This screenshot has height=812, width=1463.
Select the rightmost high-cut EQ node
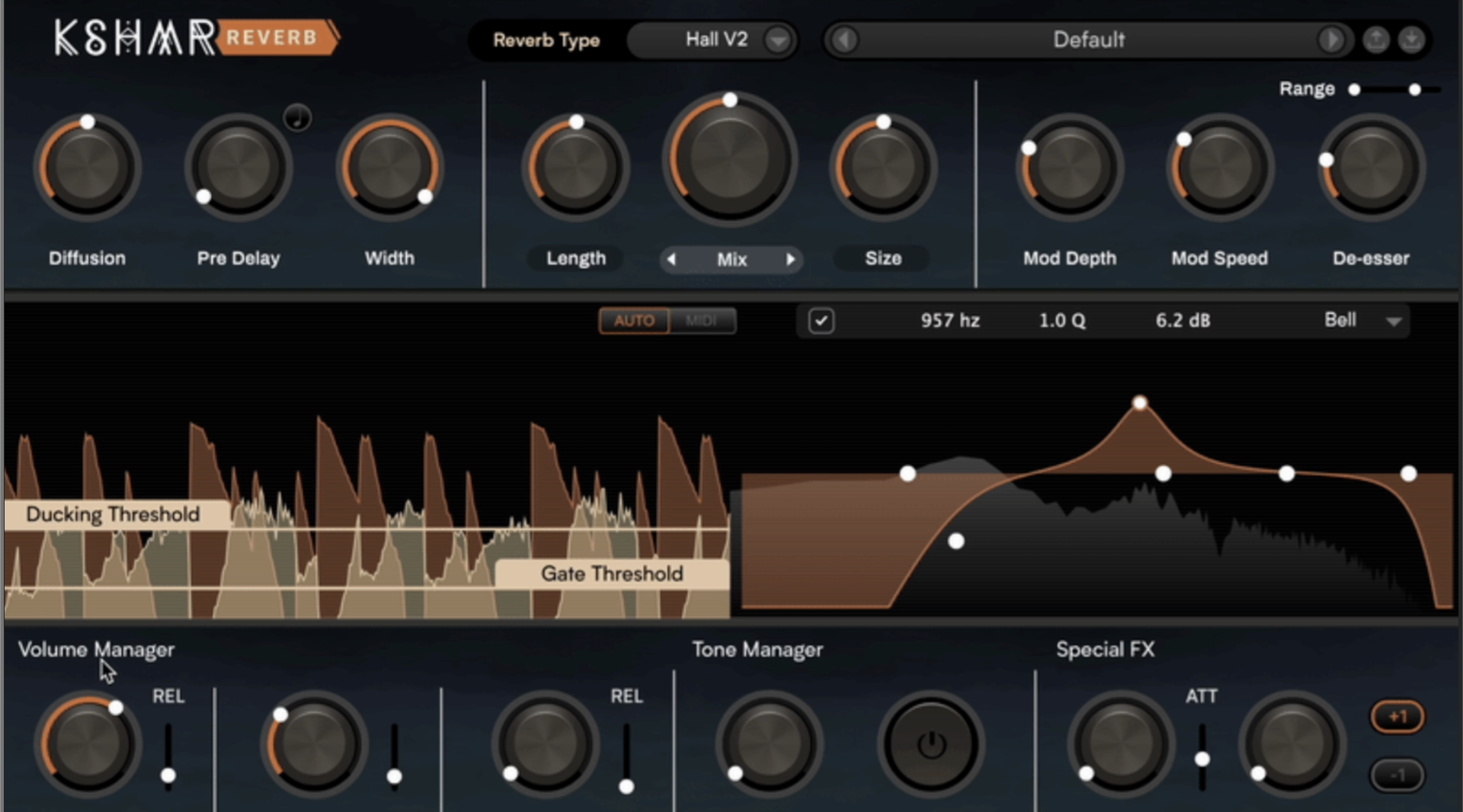[x=1408, y=474]
